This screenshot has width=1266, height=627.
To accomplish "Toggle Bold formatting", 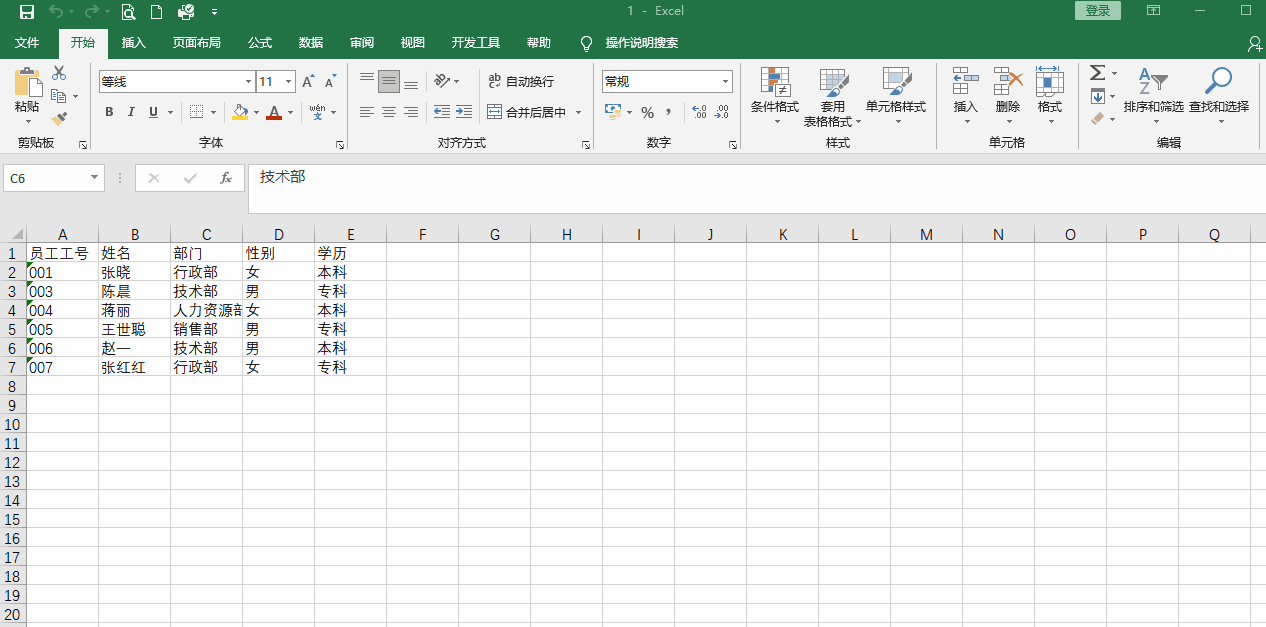I will click(109, 112).
